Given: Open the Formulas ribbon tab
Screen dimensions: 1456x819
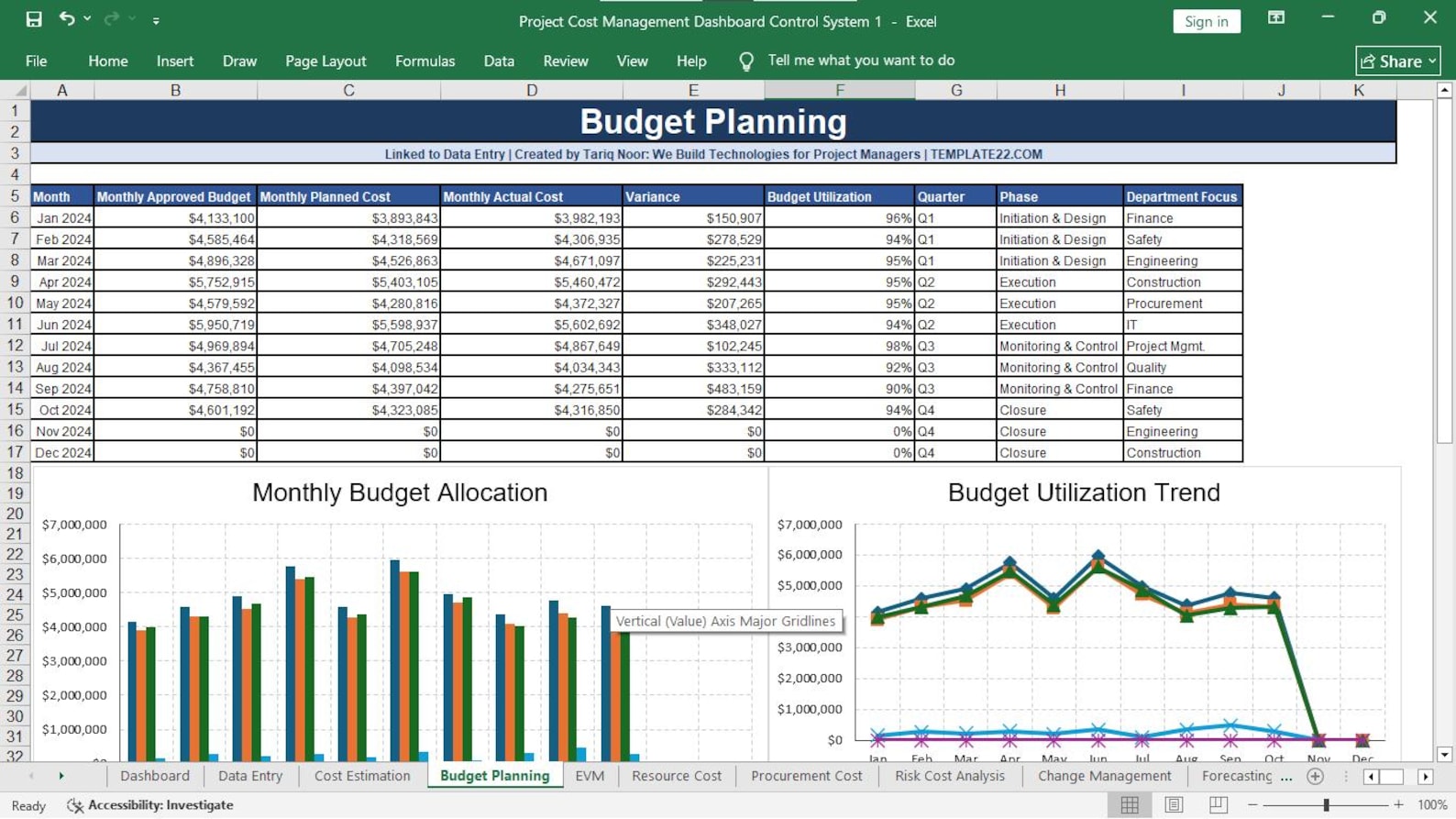Looking at the screenshot, I should click(425, 61).
